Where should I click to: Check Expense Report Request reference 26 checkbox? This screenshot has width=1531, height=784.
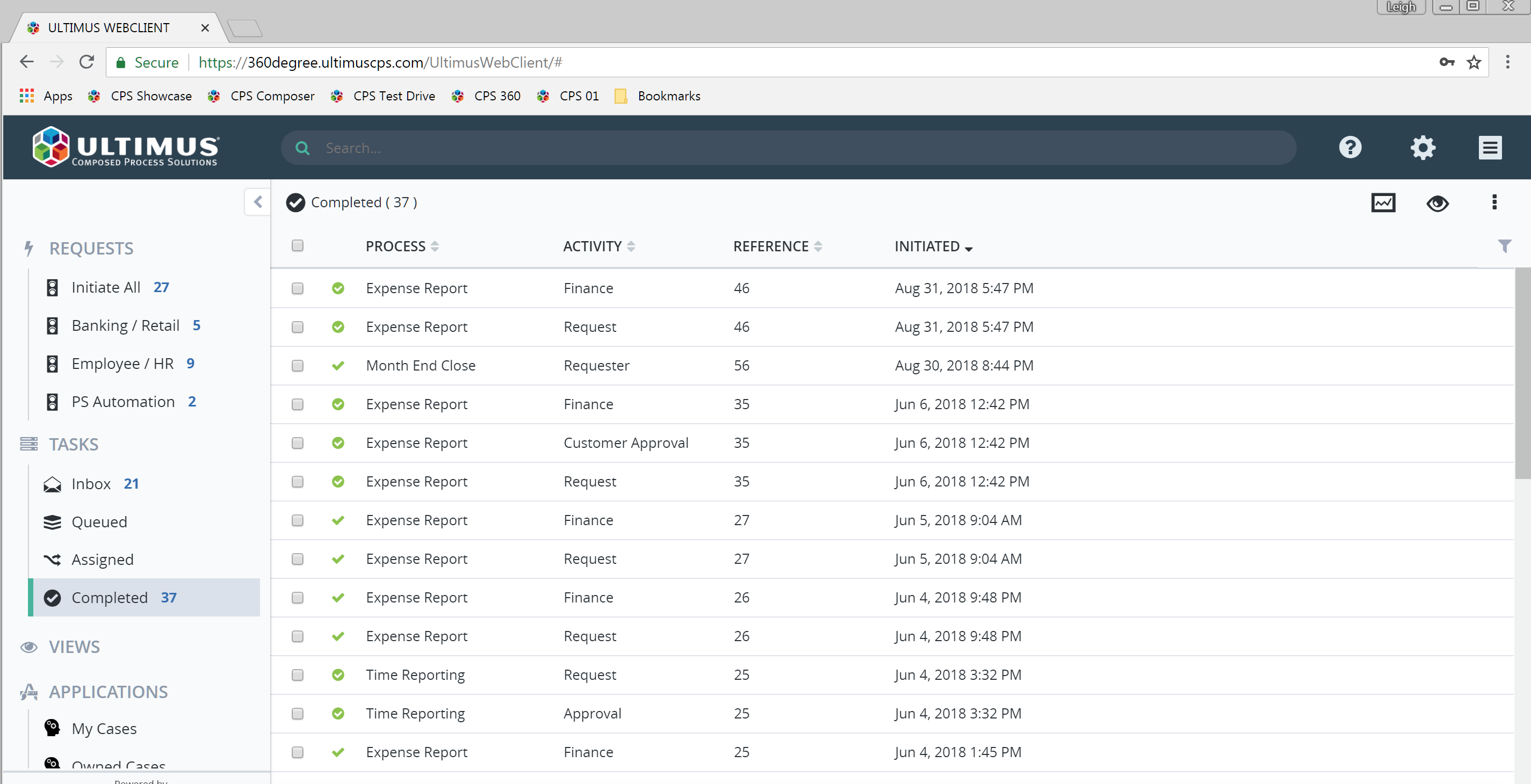pos(297,636)
